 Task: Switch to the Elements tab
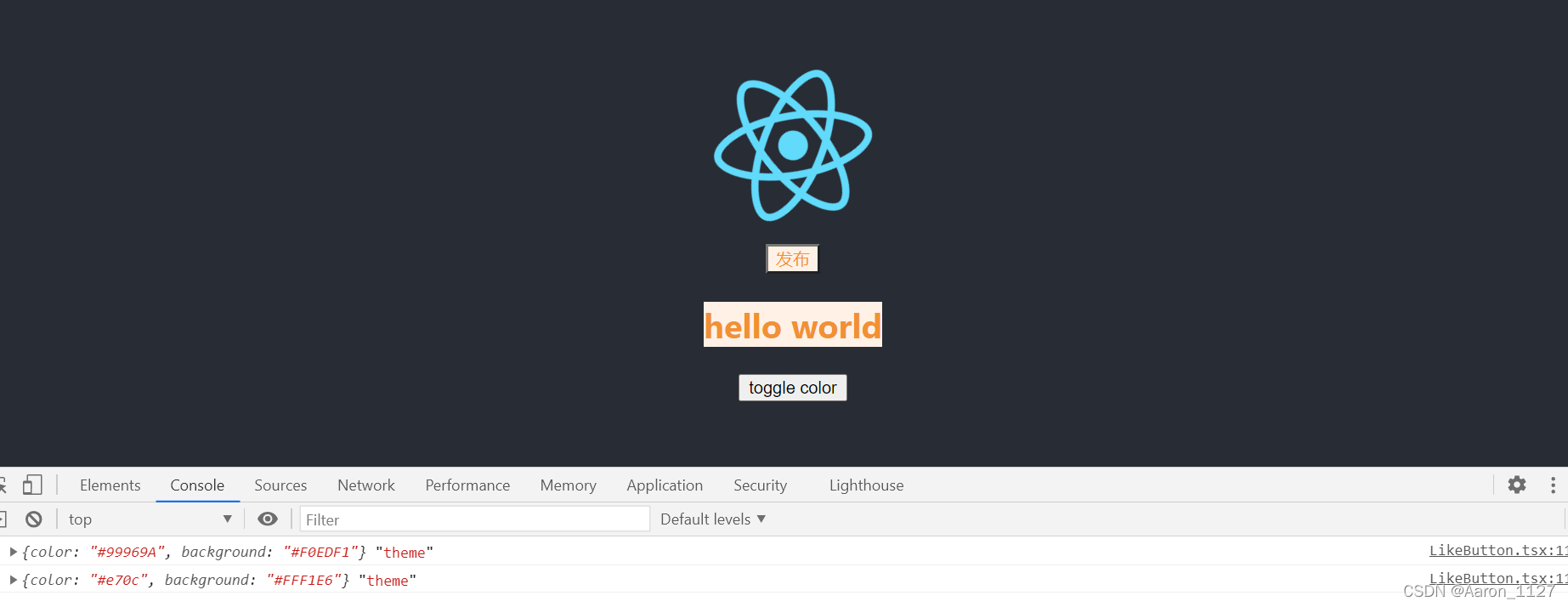(110, 485)
